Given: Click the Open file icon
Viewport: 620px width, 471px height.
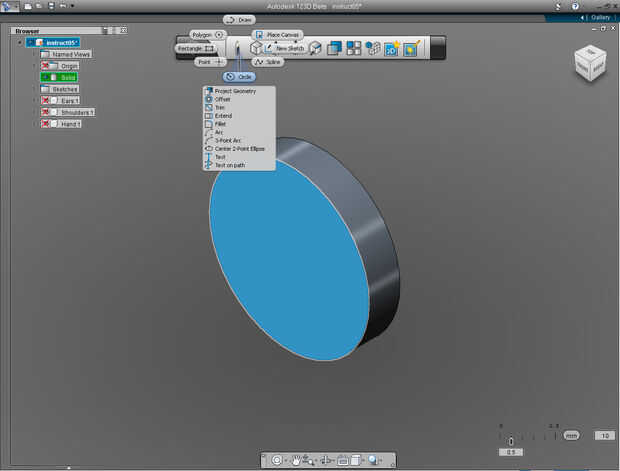Looking at the screenshot, I should click(39, 6).
